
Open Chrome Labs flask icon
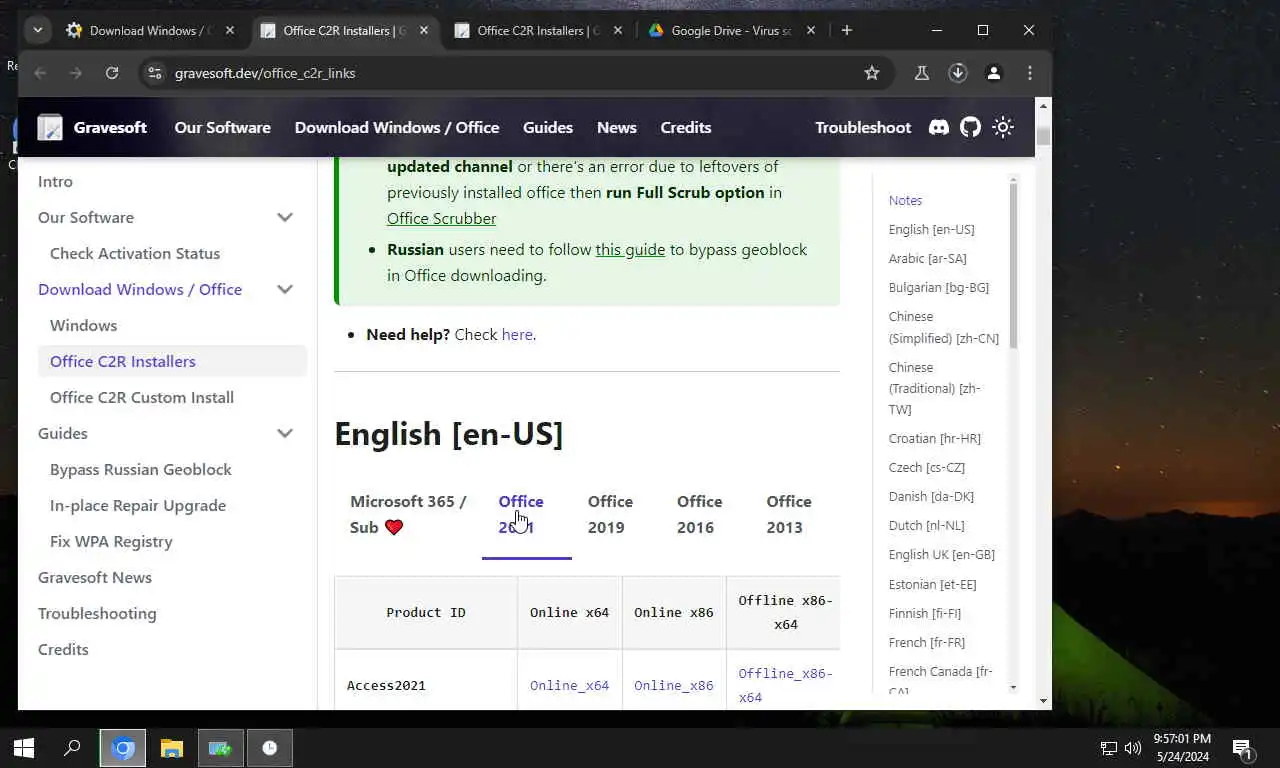pos(922,73)
